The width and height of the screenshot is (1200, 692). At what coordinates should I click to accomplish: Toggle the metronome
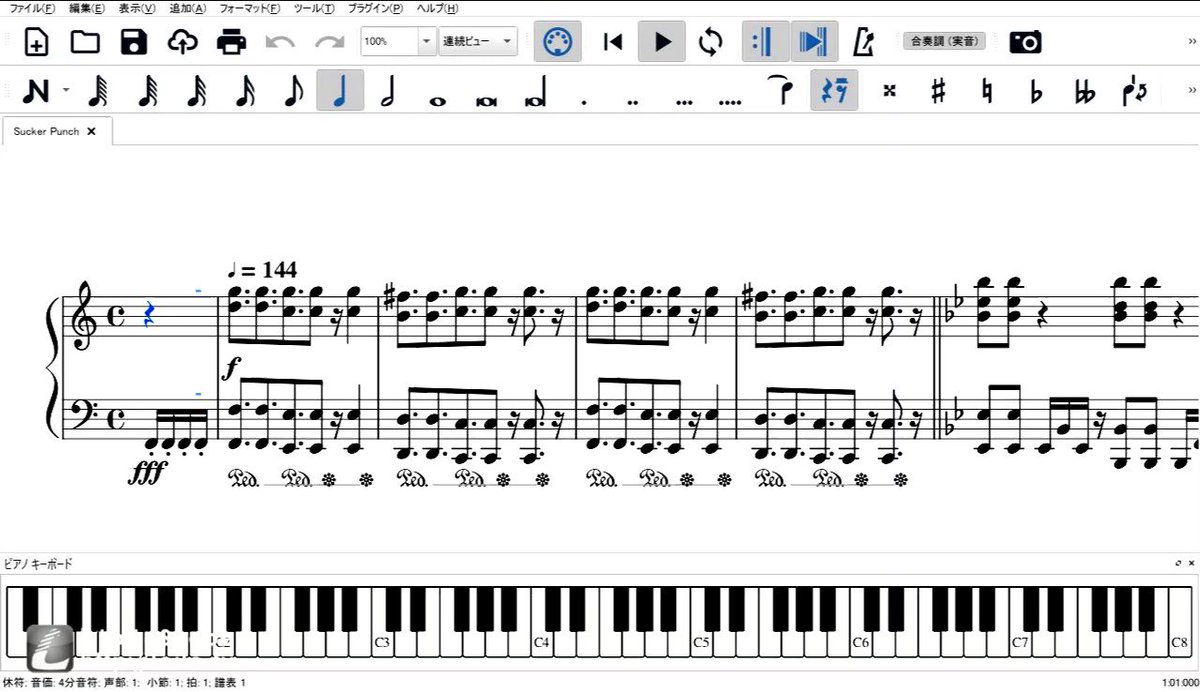click(863, 42)
